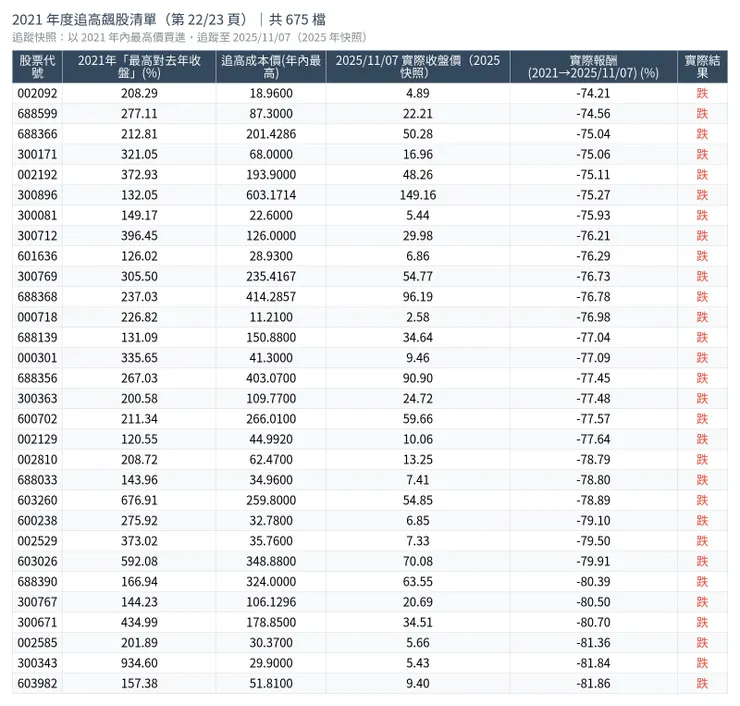
Task: Select stock code 300343
Action: click(37, 663)
